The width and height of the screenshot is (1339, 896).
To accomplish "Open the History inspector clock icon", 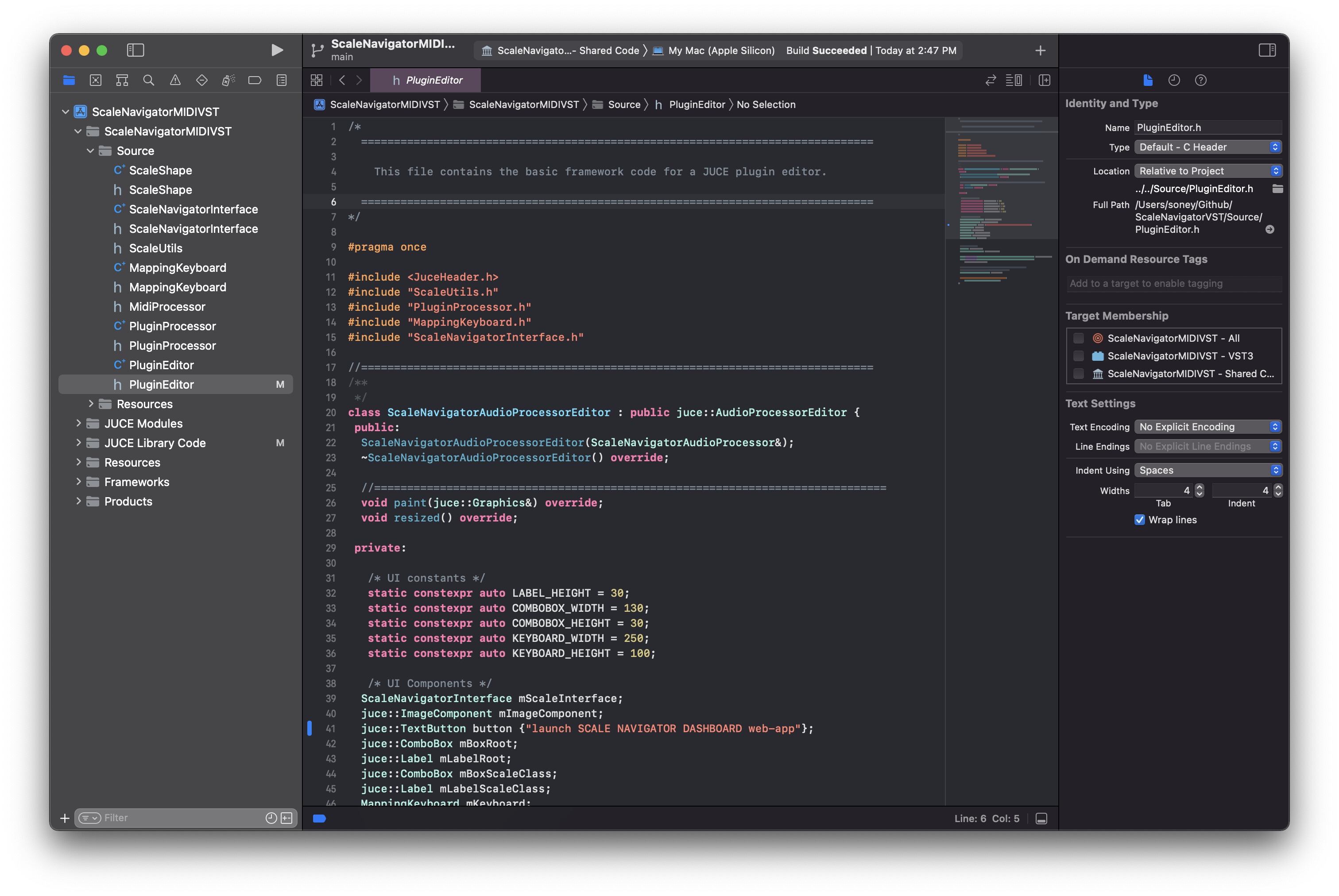I will point(1174,80).
